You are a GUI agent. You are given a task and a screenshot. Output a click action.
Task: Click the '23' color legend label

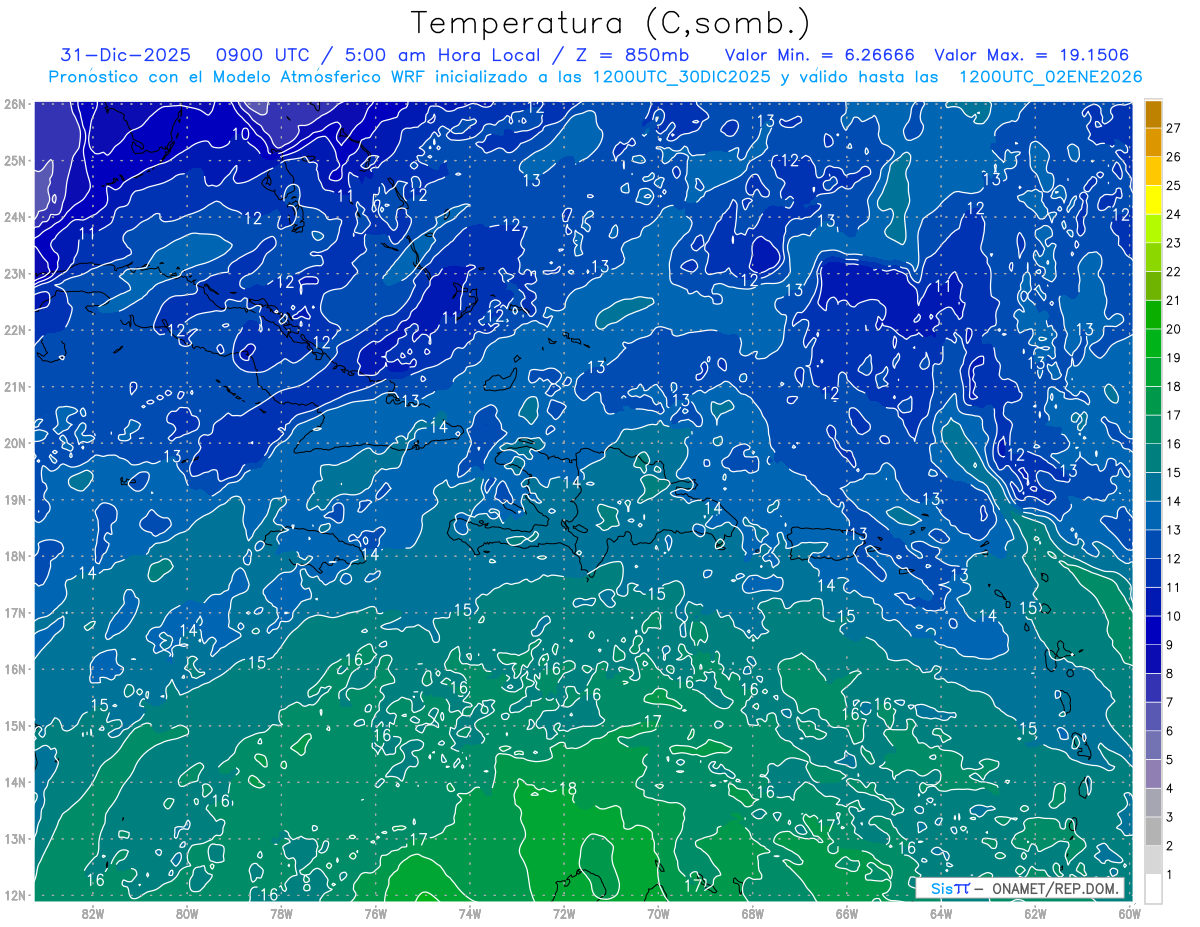point(1173,243)
